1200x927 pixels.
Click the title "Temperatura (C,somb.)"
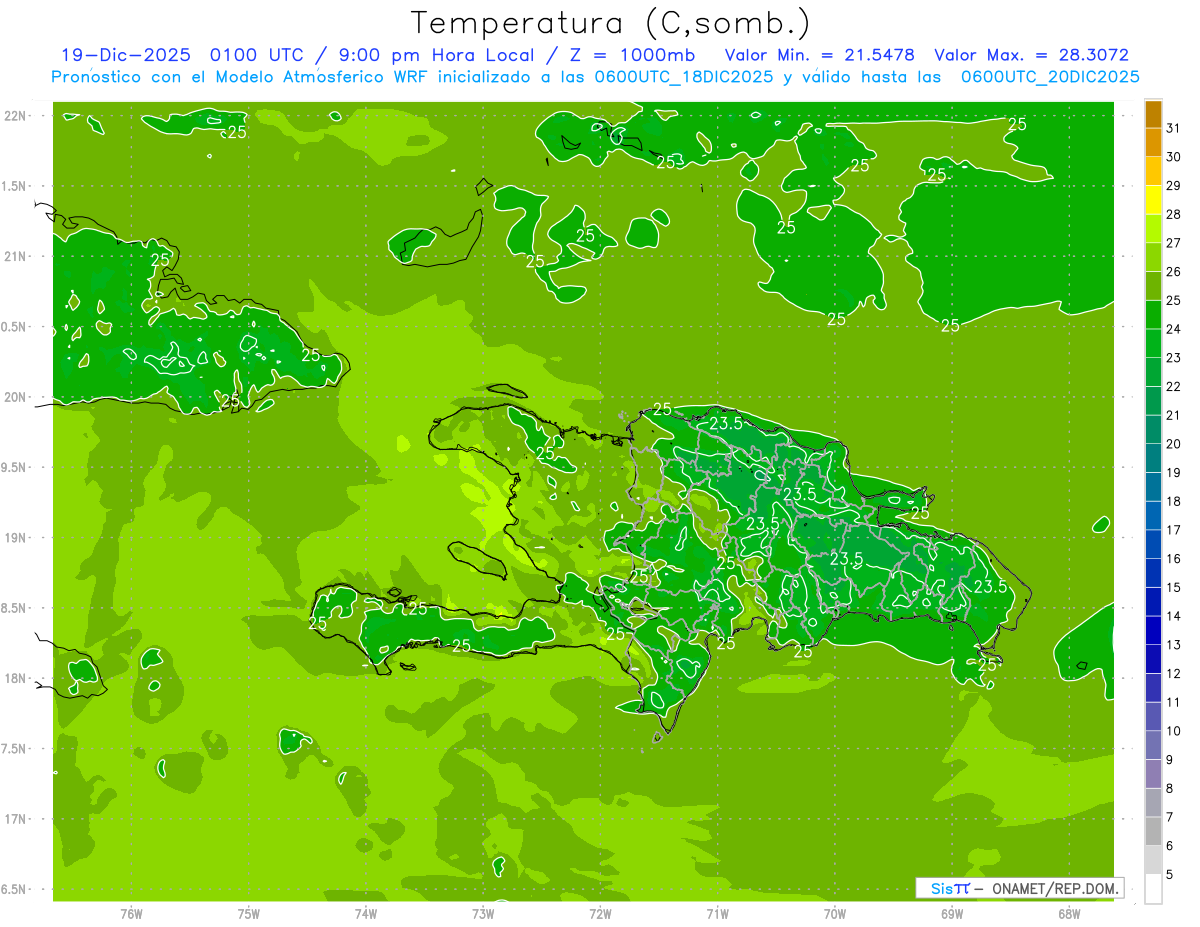coord(610,23)
